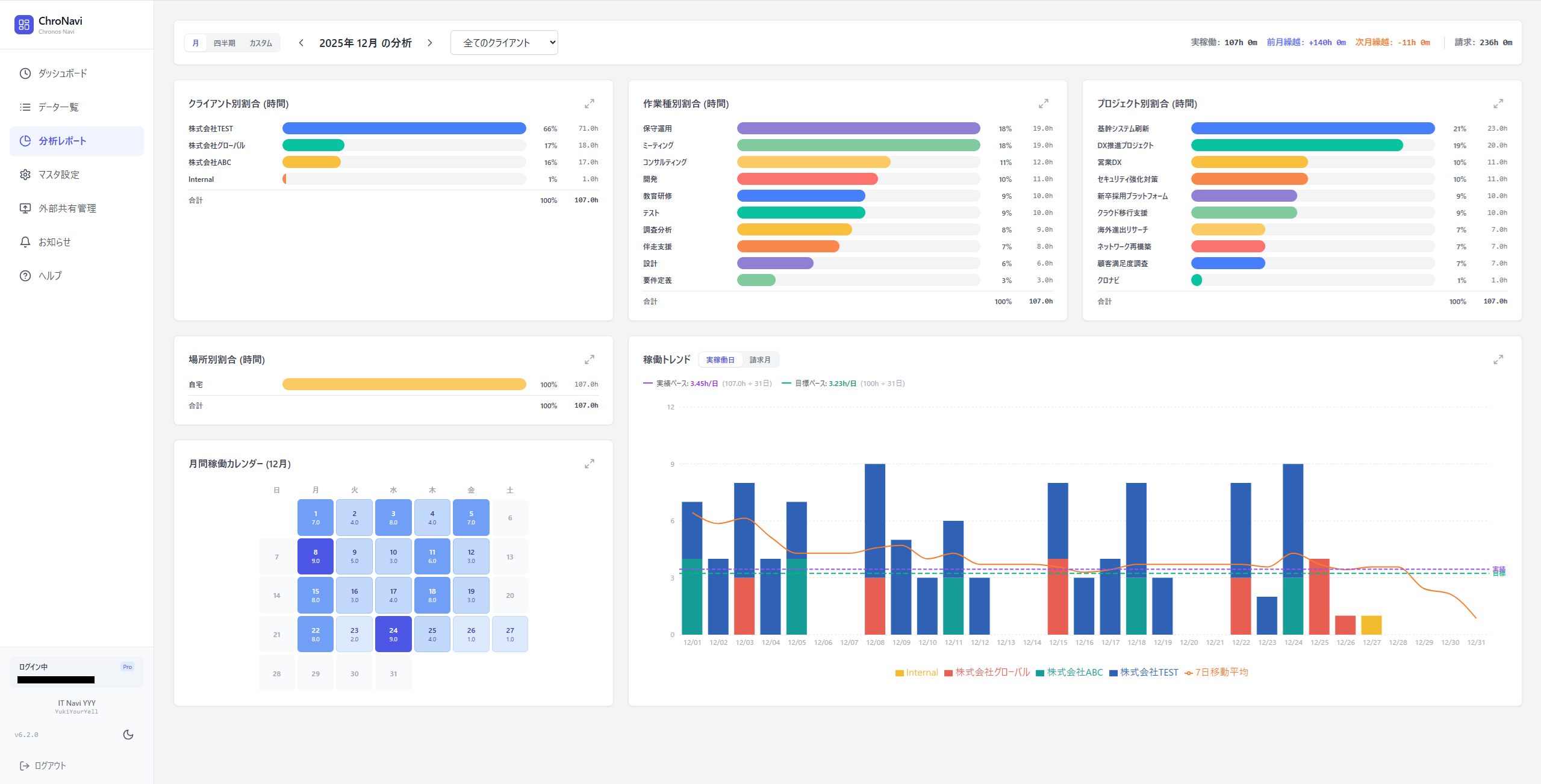Image resolution: width=1541 pixels, height=784 pixels.
Task: Expand the 作業種別割合 chart panel
Action: [x=1043, y=104]
